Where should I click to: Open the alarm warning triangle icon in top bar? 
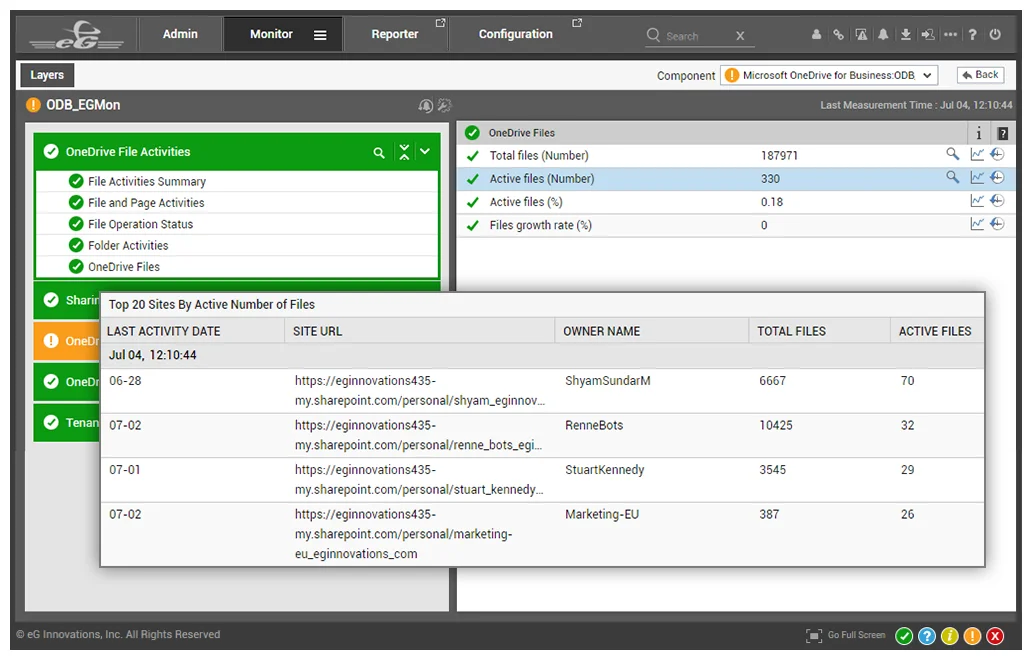861,34
